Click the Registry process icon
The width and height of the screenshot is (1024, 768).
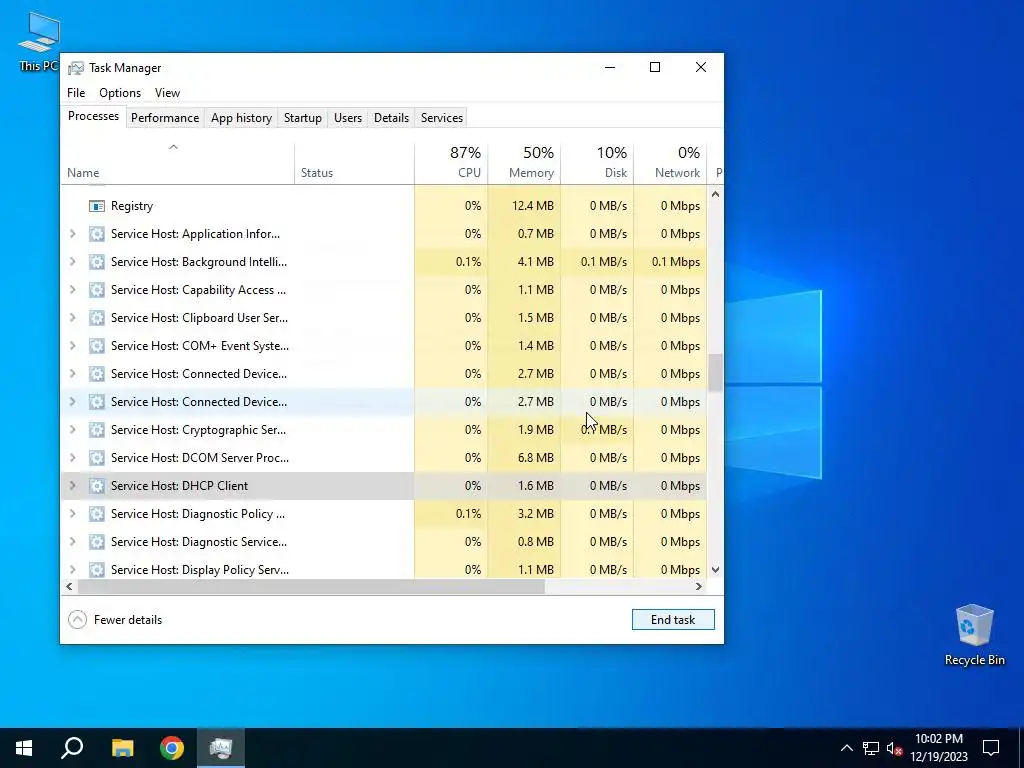coord(97,206)
